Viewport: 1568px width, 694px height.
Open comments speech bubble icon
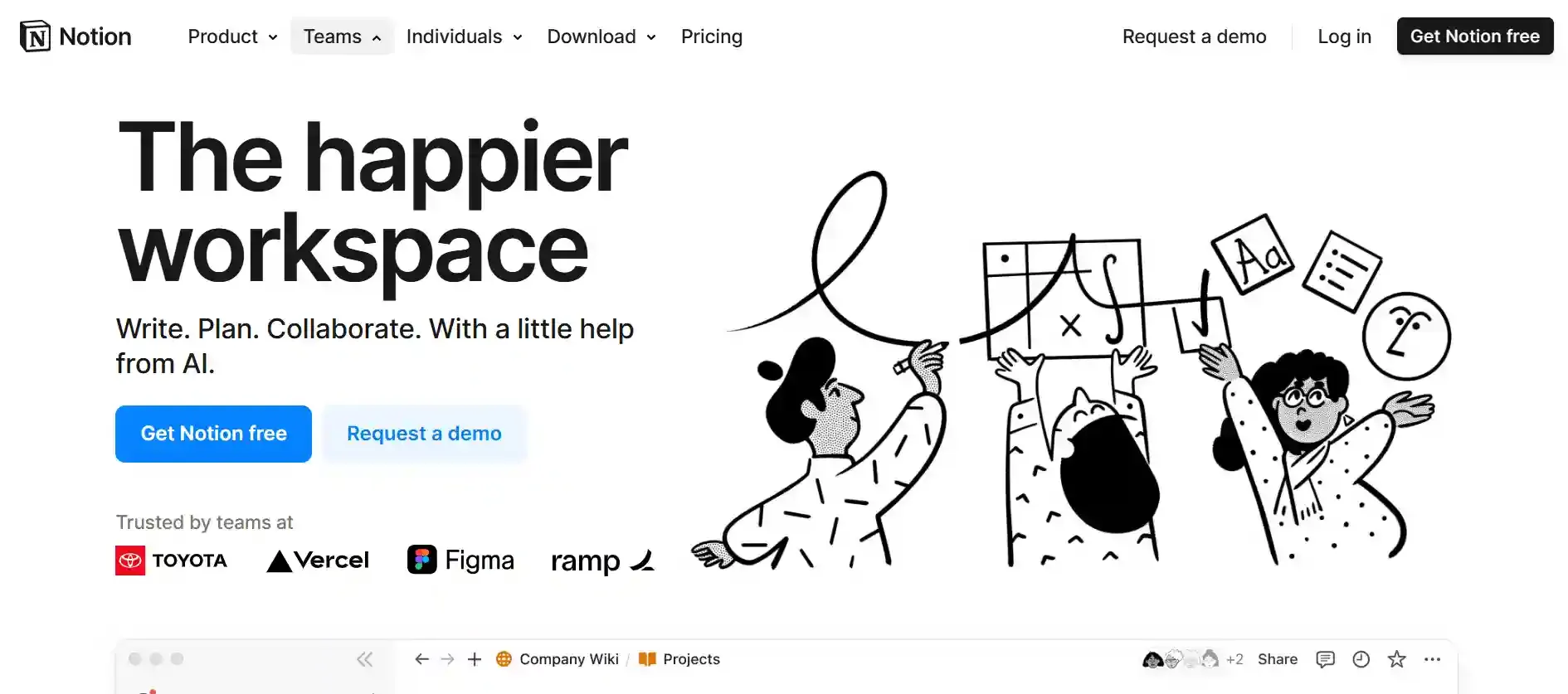click(x=1325, y=659)
